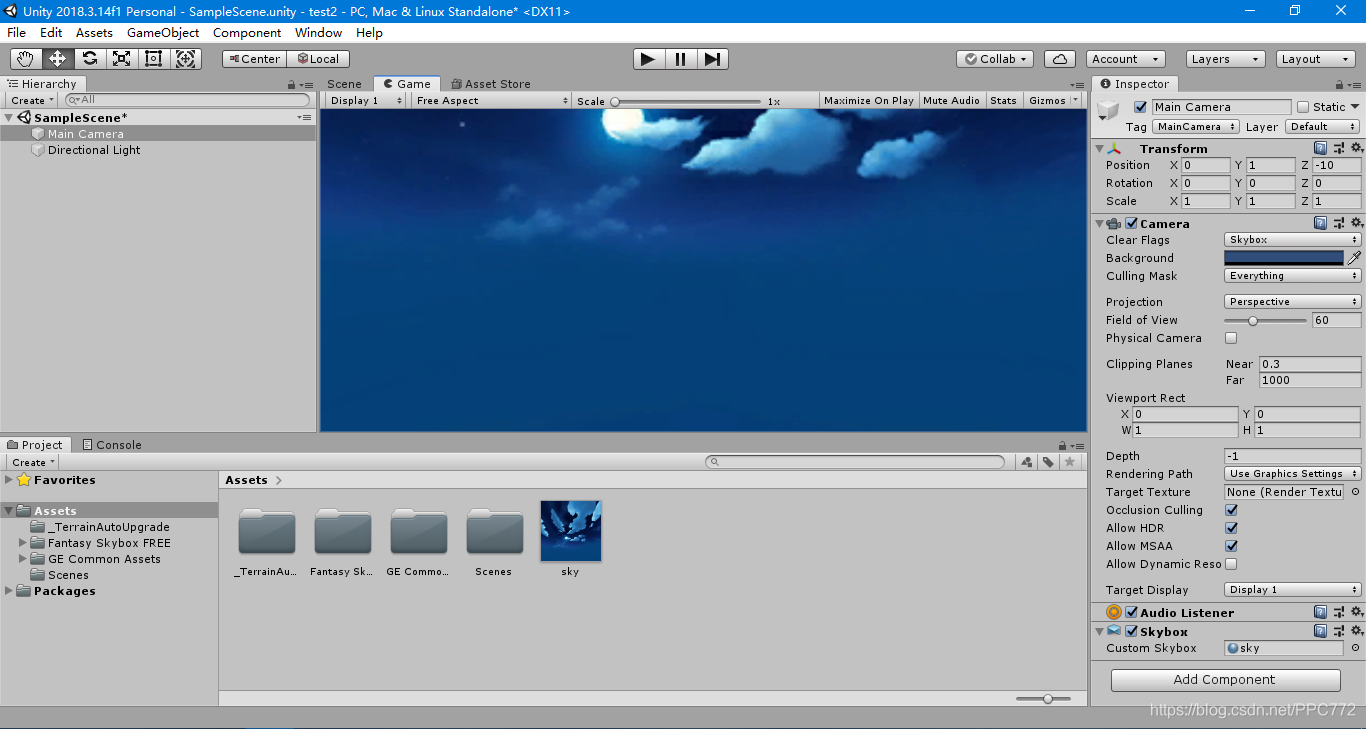
Task: Expand the Fantasy Skybox FREE folder
Action: coord(23,543)
